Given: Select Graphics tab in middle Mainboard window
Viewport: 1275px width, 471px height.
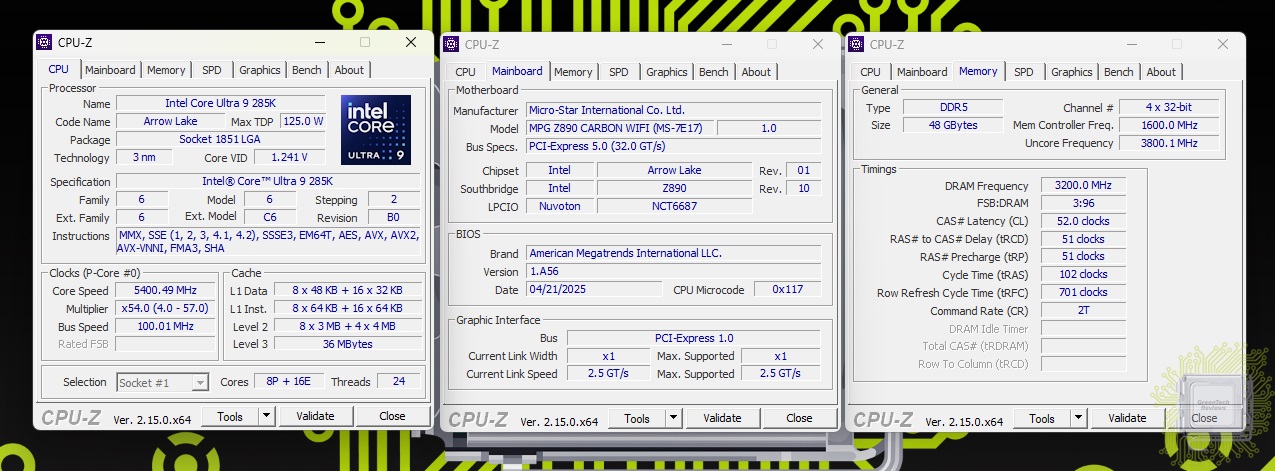Looking at the screenshot, I should tap(667, 72).
